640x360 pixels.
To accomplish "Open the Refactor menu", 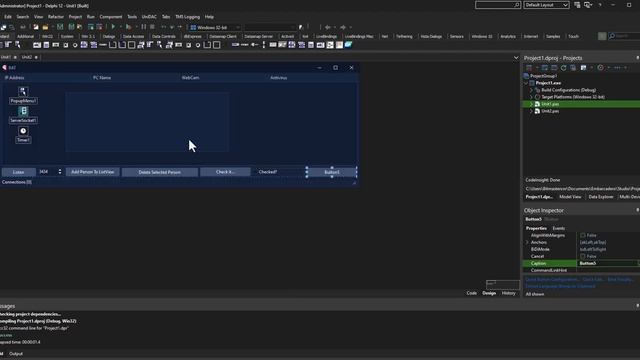I will (x=56, y=17).
